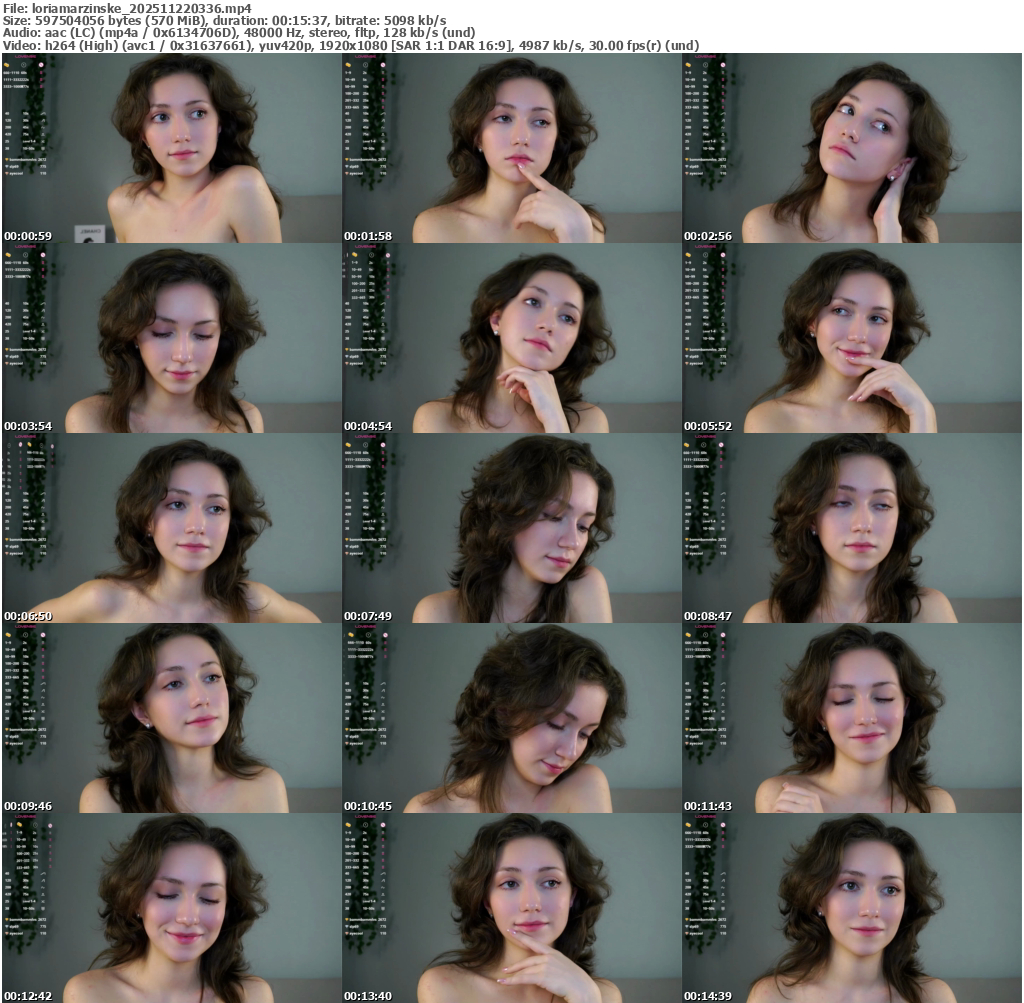Click the header line starting with 'File:'
This screenshot has width=1024, height=1003.
(127, 8)
